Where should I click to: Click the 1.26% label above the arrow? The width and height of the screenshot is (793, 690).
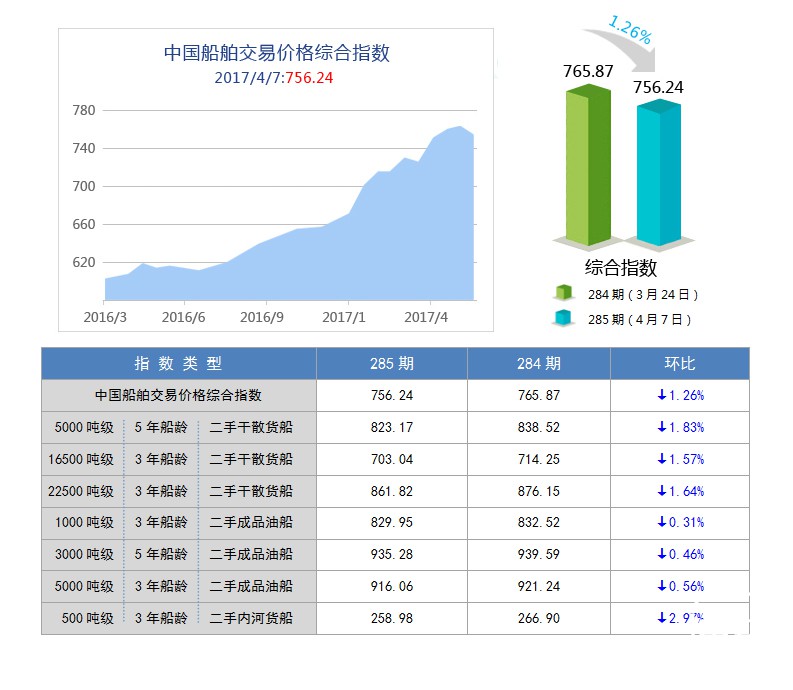[x=630, y=30]
